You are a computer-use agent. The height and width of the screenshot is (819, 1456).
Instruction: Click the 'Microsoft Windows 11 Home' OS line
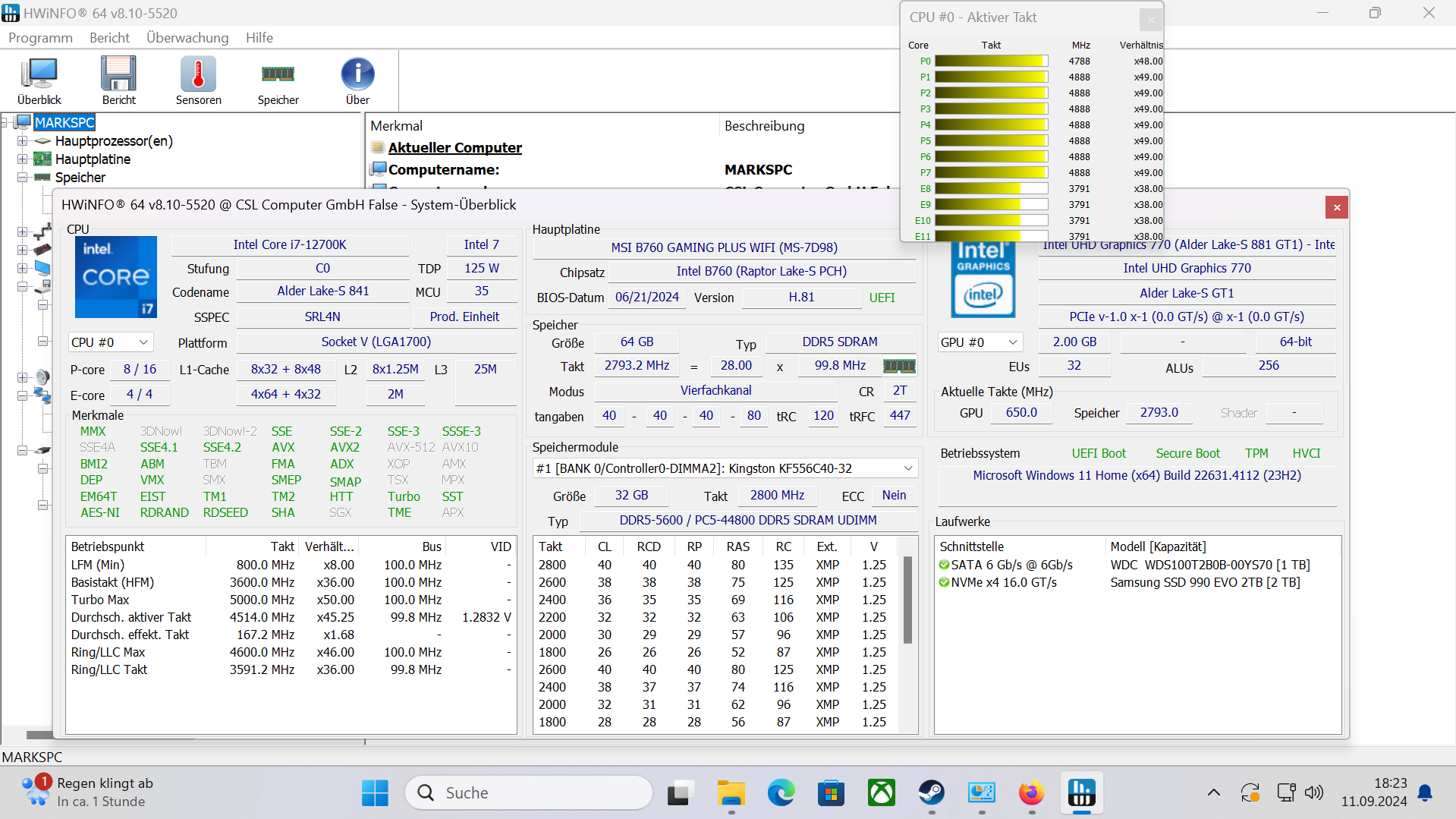1137,475
